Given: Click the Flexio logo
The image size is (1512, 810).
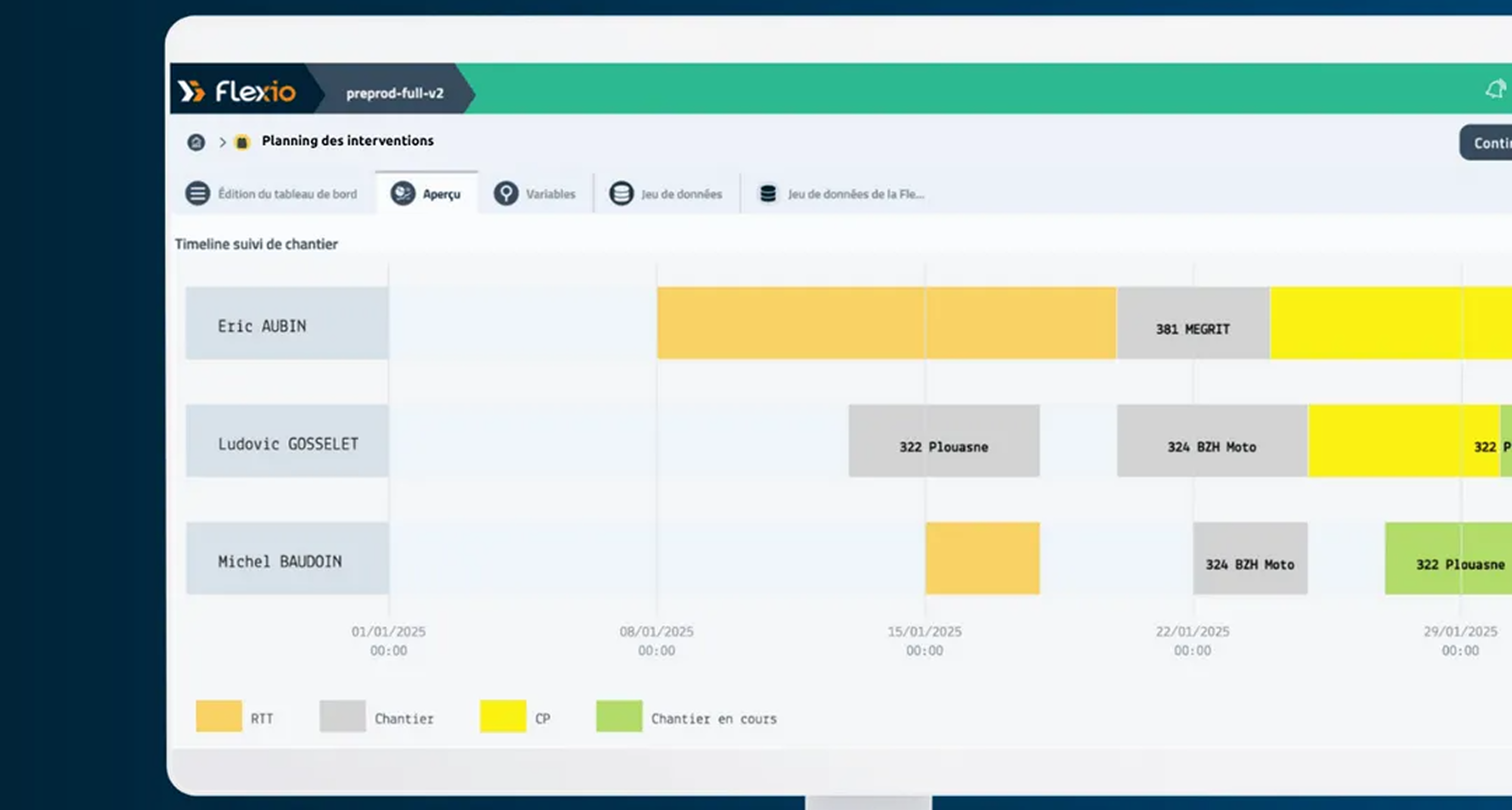Looking at the screenshot, I should coord(237,92).
